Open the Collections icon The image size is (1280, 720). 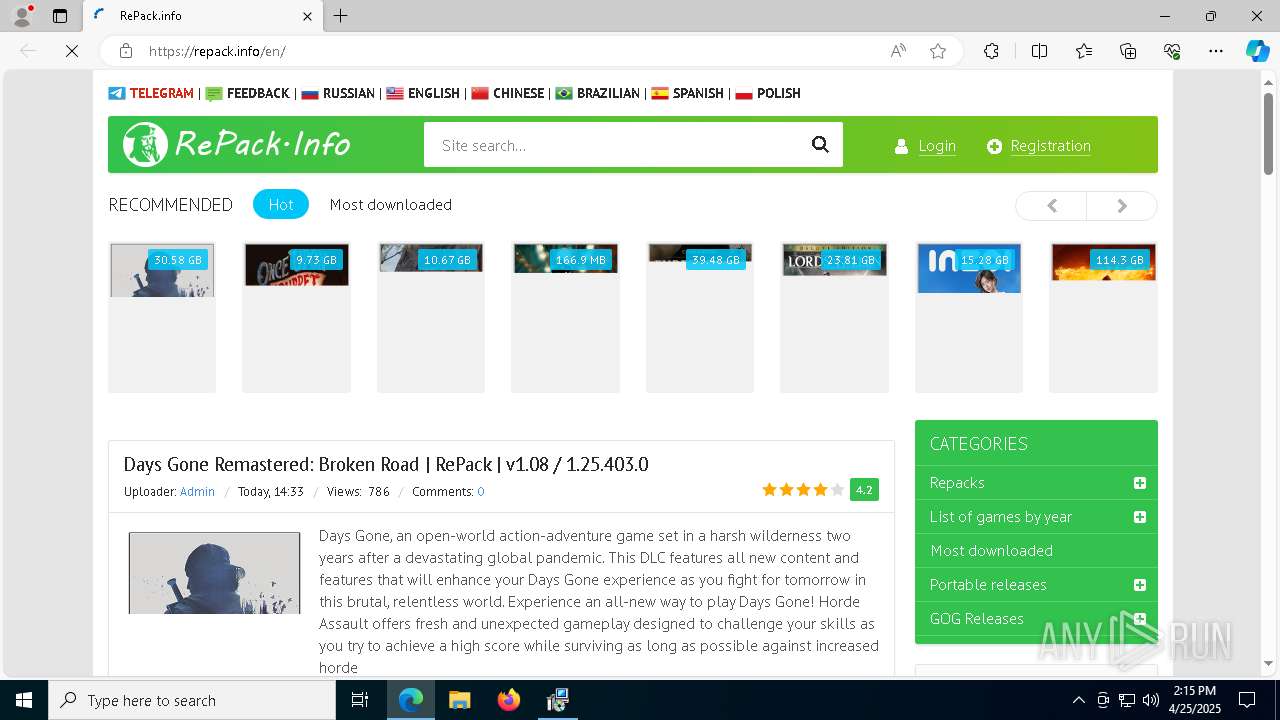point(1128,51)
